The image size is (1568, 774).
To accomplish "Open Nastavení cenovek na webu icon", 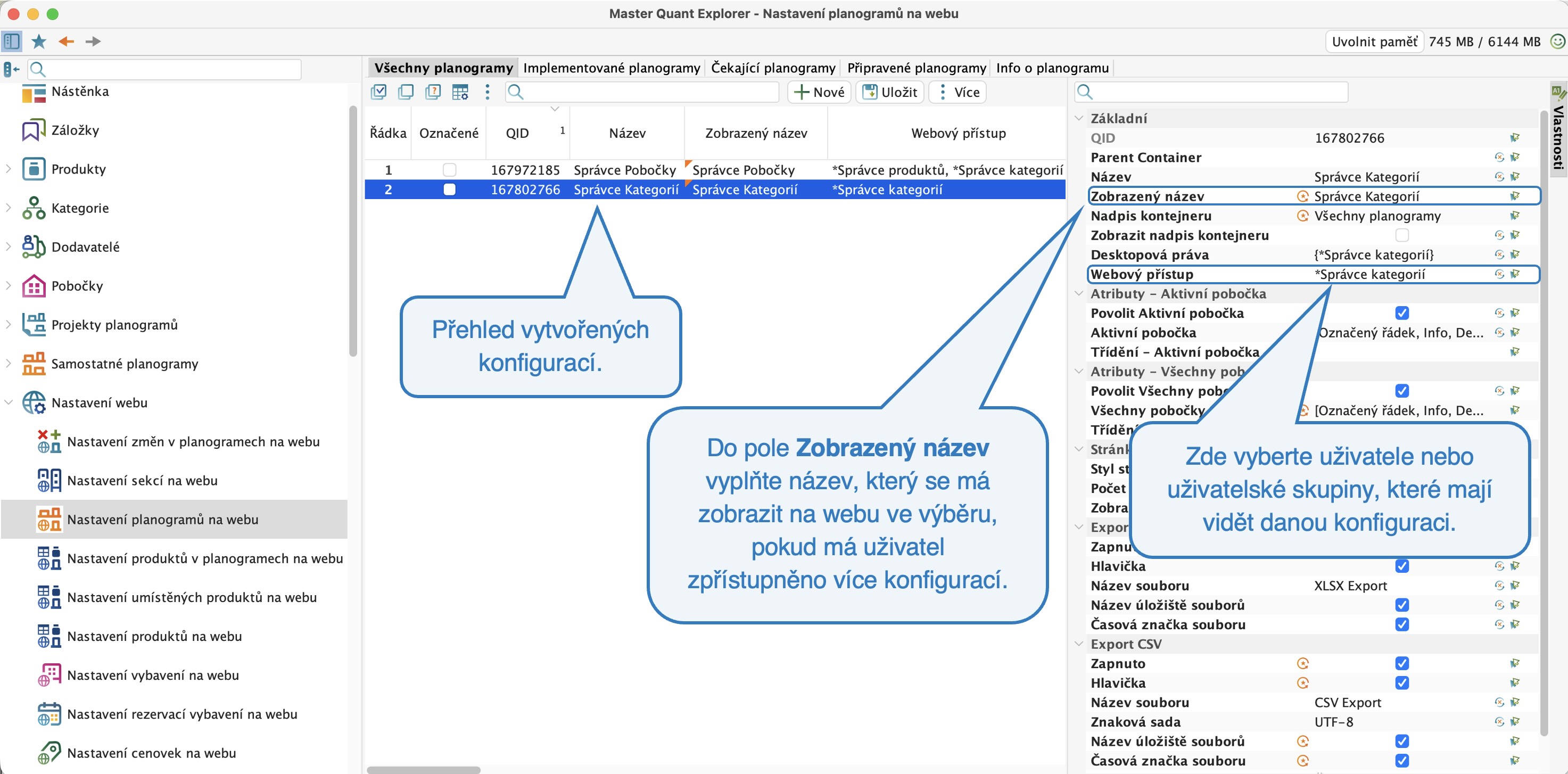I will [x=48, y=753].
